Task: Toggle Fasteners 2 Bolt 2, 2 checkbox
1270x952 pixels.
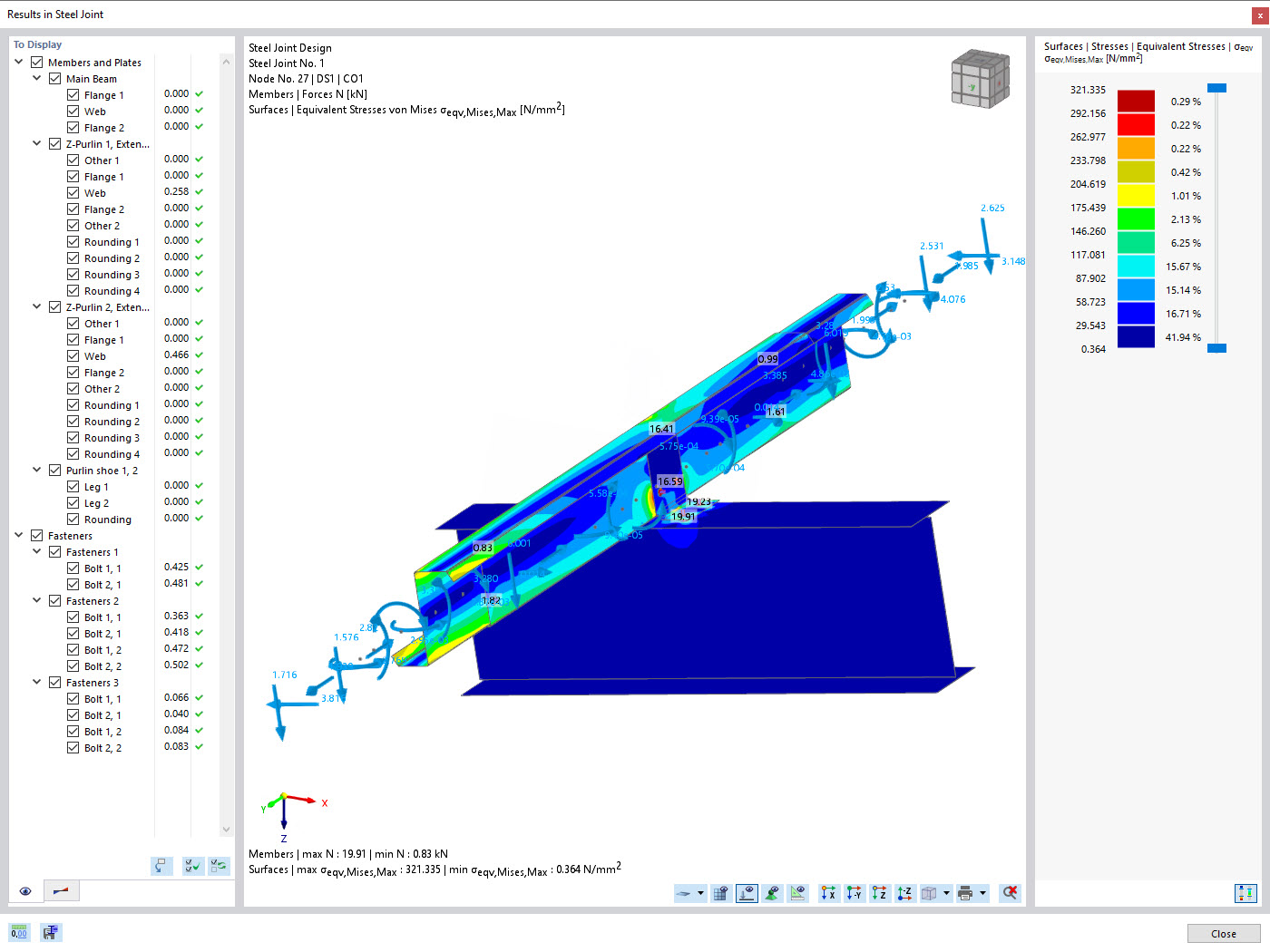Action: coord(73,666)
